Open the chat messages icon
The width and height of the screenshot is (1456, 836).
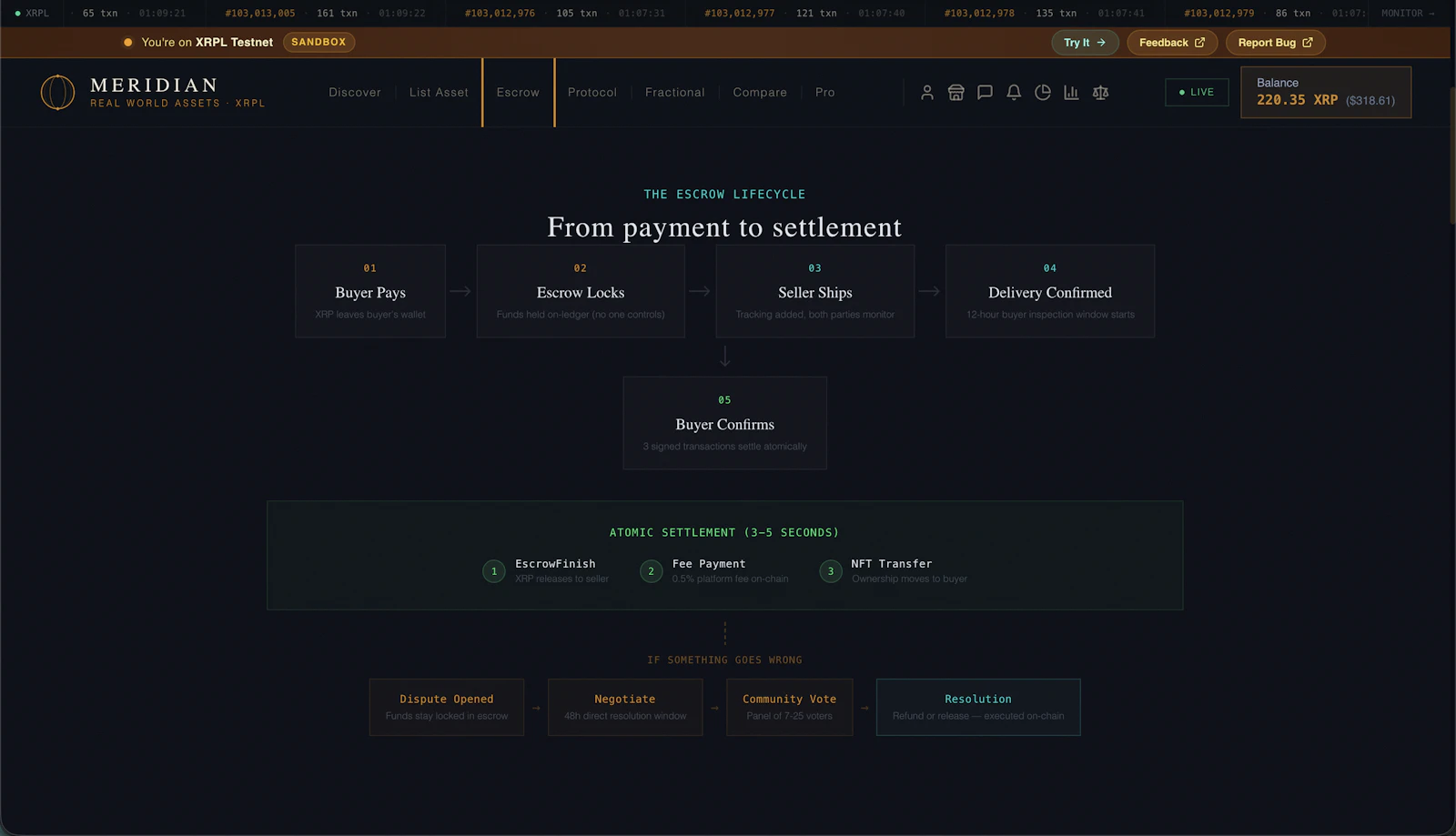[x=985, y=93]
